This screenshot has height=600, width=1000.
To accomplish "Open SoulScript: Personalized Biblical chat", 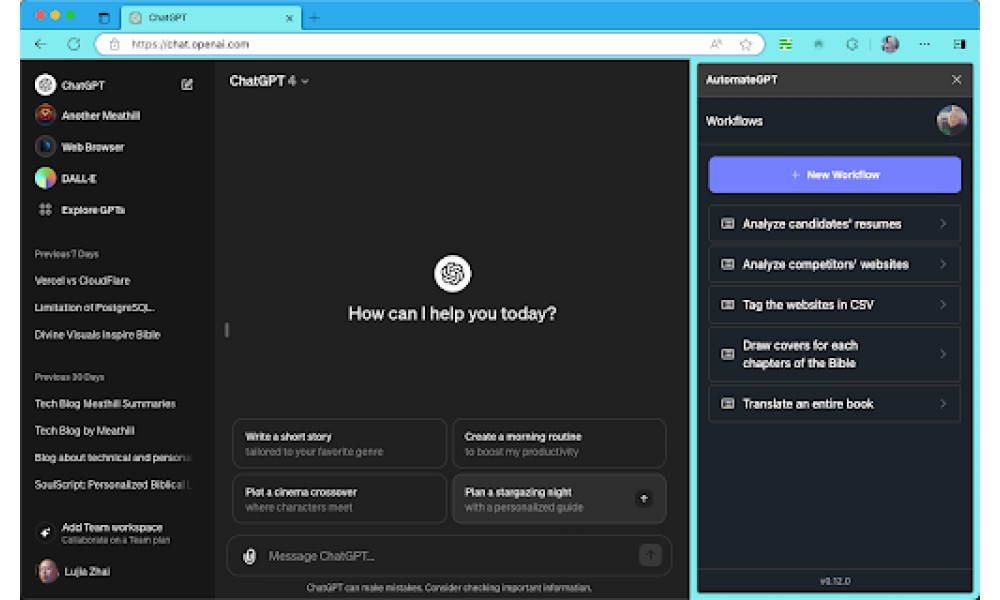I will click(112, 485).
